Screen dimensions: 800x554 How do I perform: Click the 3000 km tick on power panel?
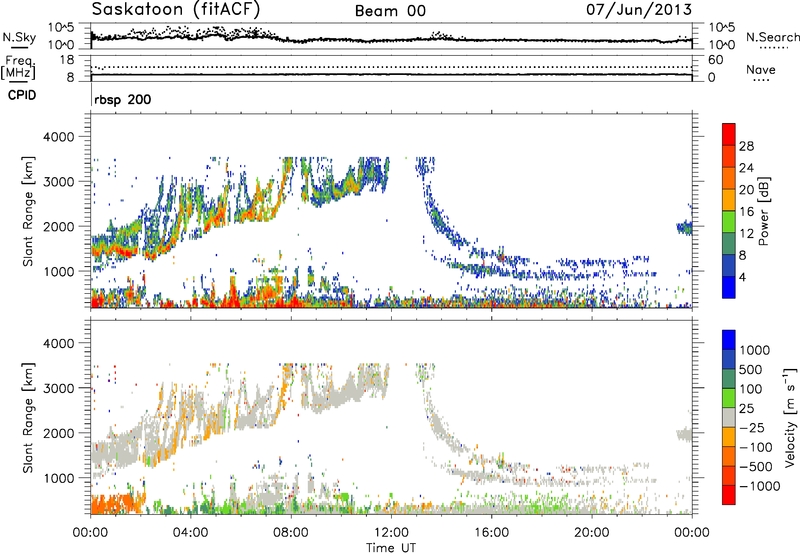point(59,182)
